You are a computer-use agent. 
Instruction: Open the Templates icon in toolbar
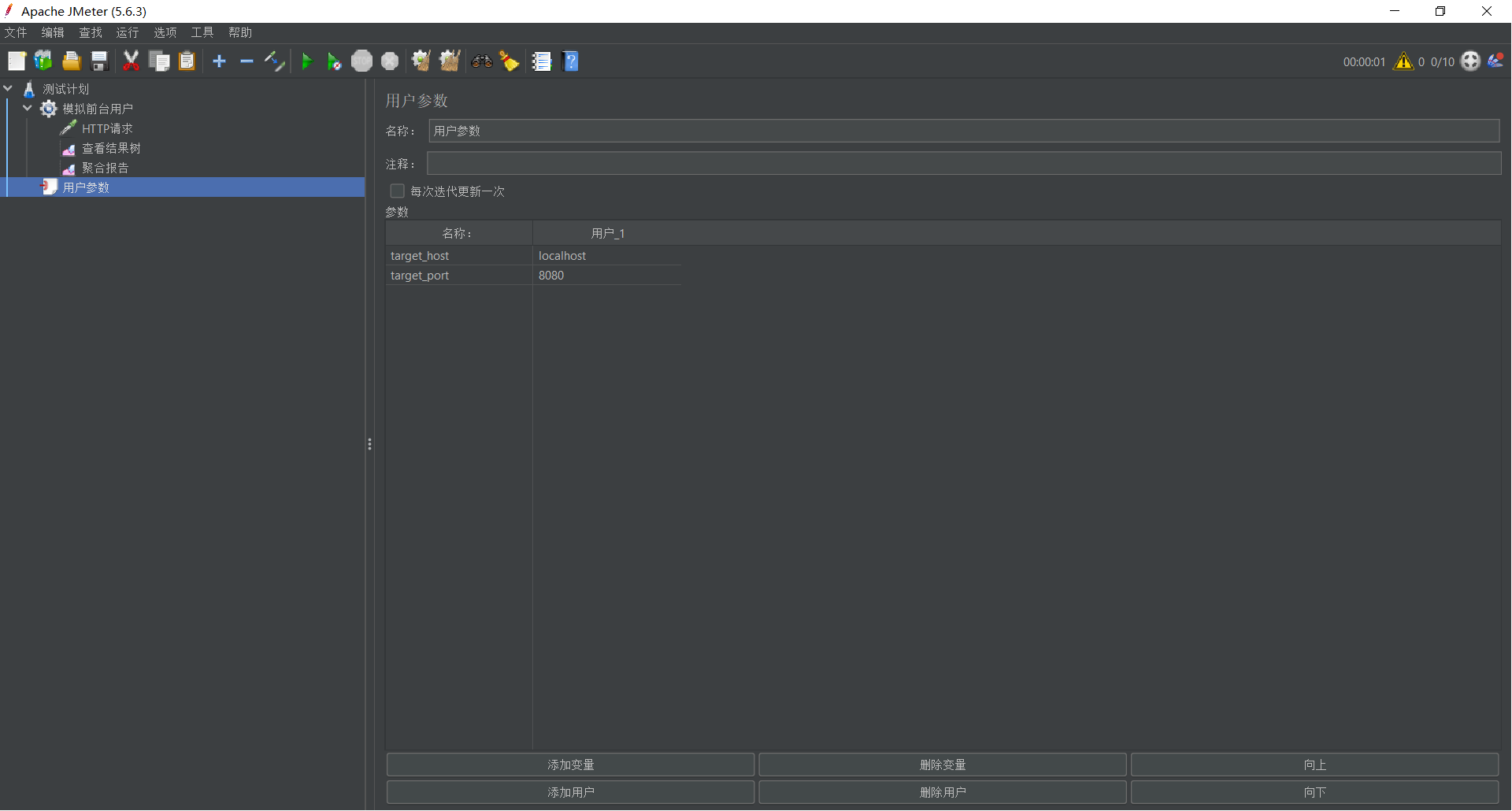(43, 61)
